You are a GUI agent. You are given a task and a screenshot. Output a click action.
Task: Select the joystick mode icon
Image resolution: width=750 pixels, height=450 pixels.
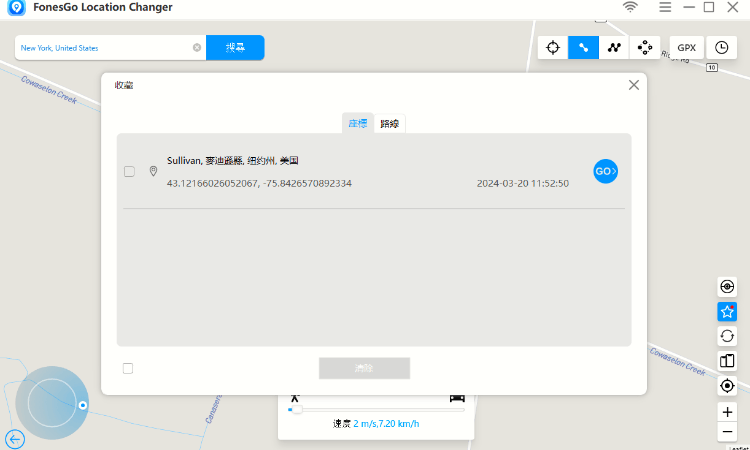(x=645, y=47)
